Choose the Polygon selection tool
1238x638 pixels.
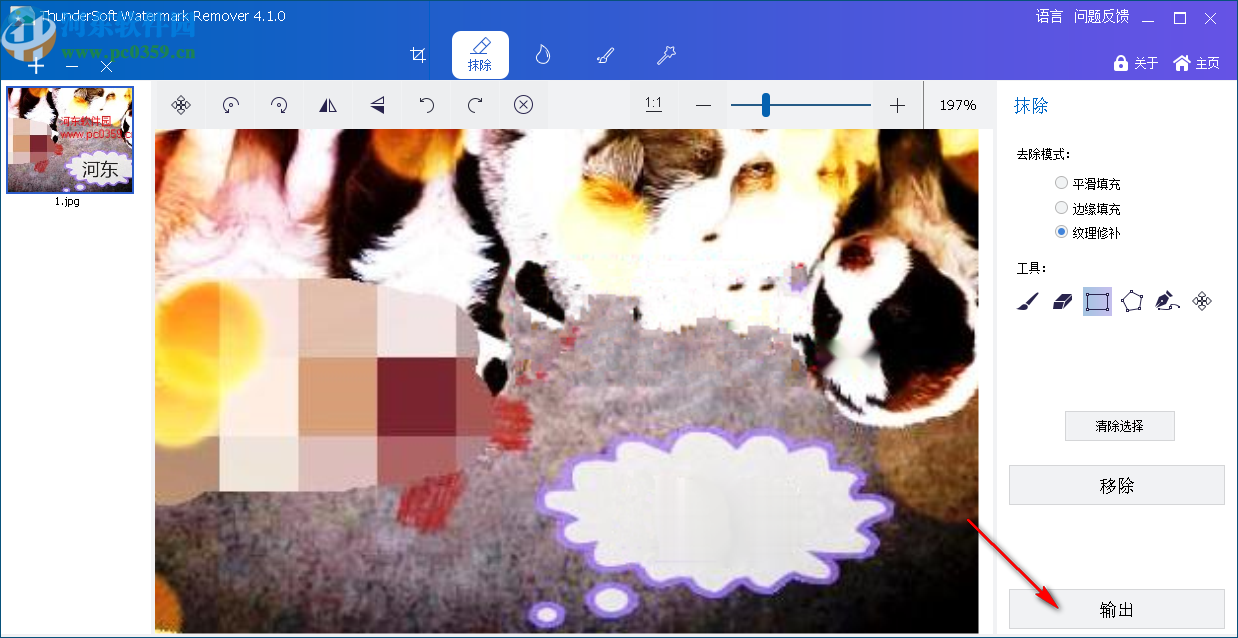pyautogui.click(x=1133, y=301)
